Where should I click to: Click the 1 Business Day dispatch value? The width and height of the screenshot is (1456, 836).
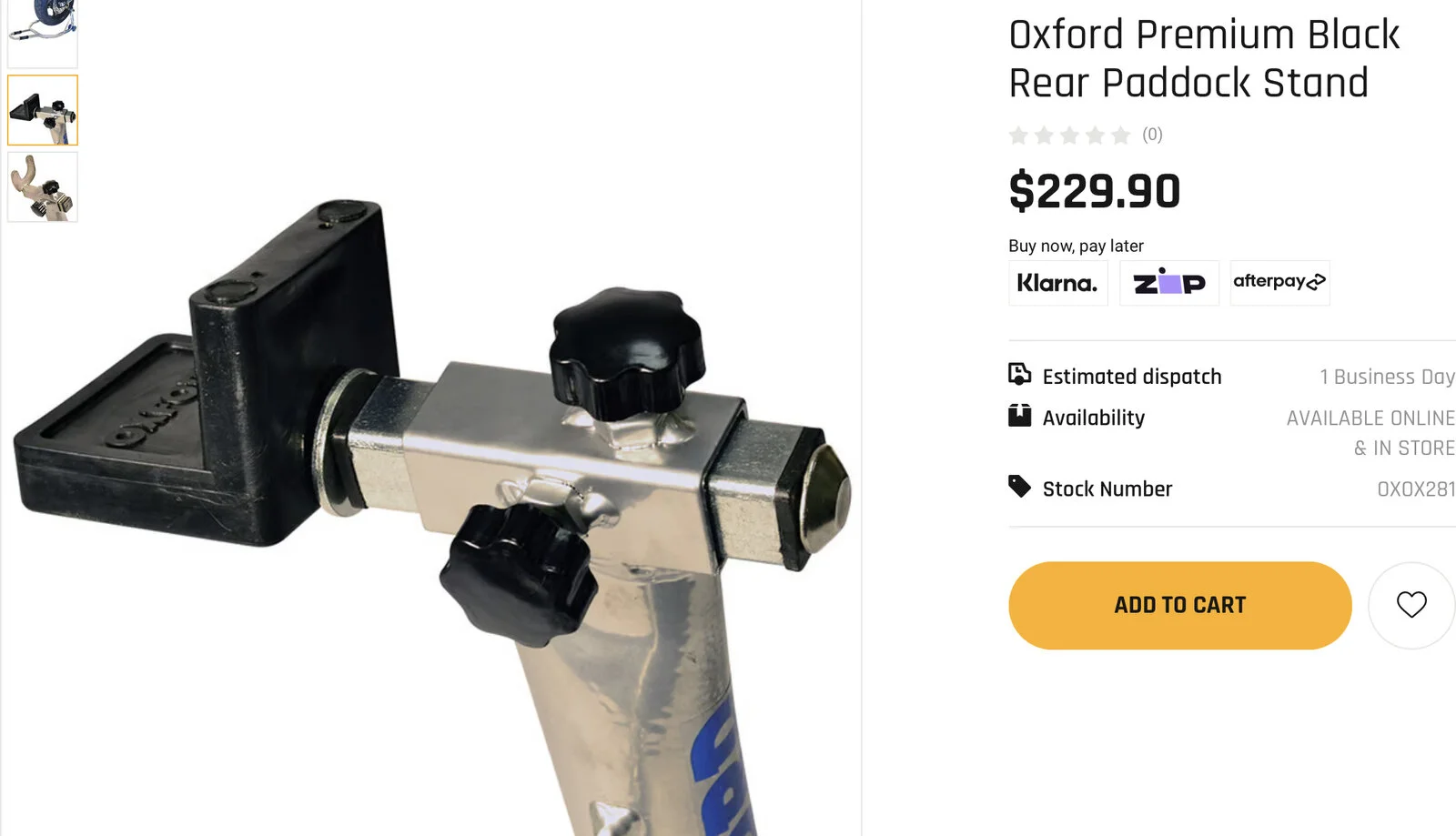click(x=1387, y=377)
